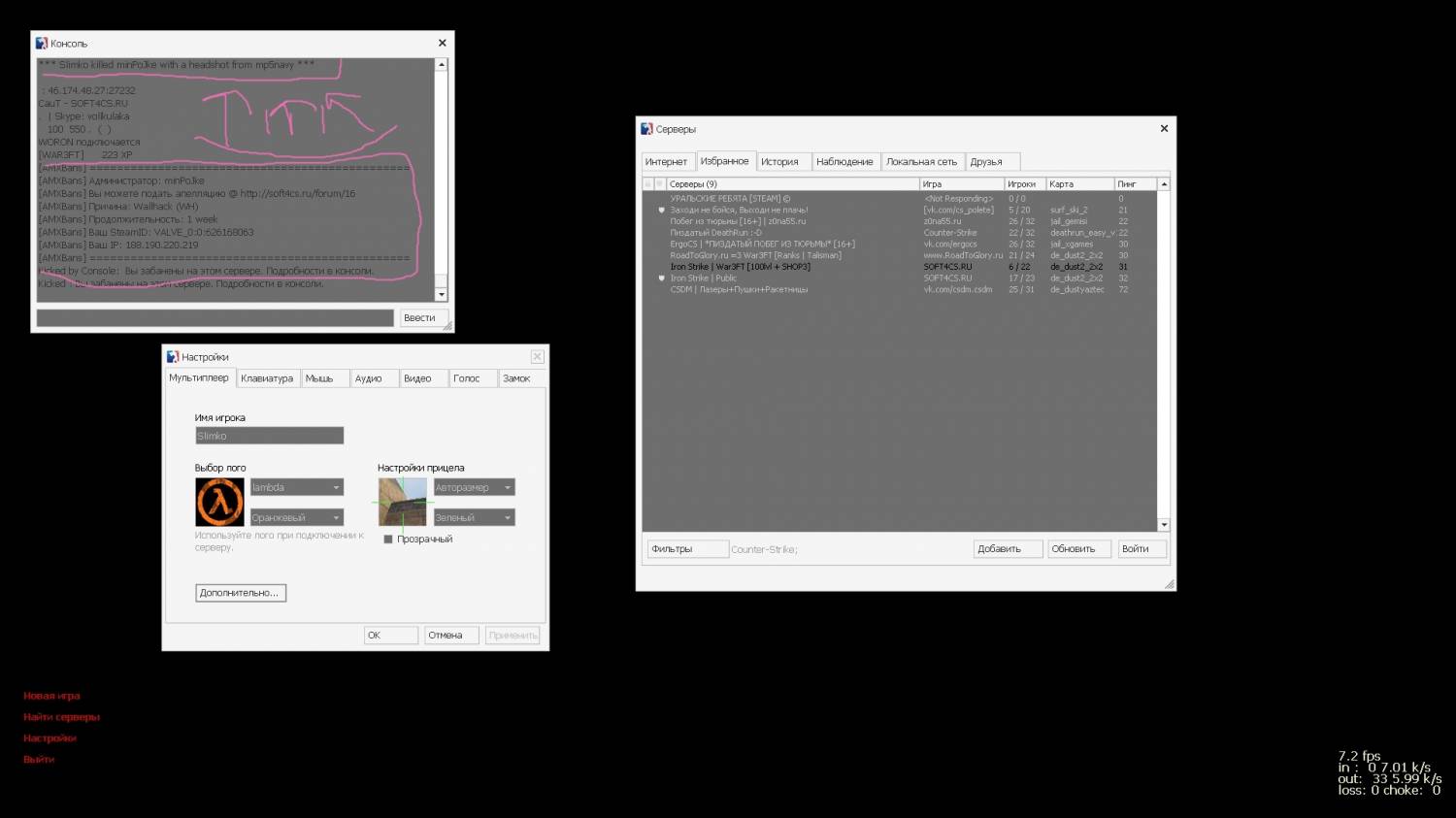Expand the Зеленый crosshair color dropdown

(x=474, y=518)
